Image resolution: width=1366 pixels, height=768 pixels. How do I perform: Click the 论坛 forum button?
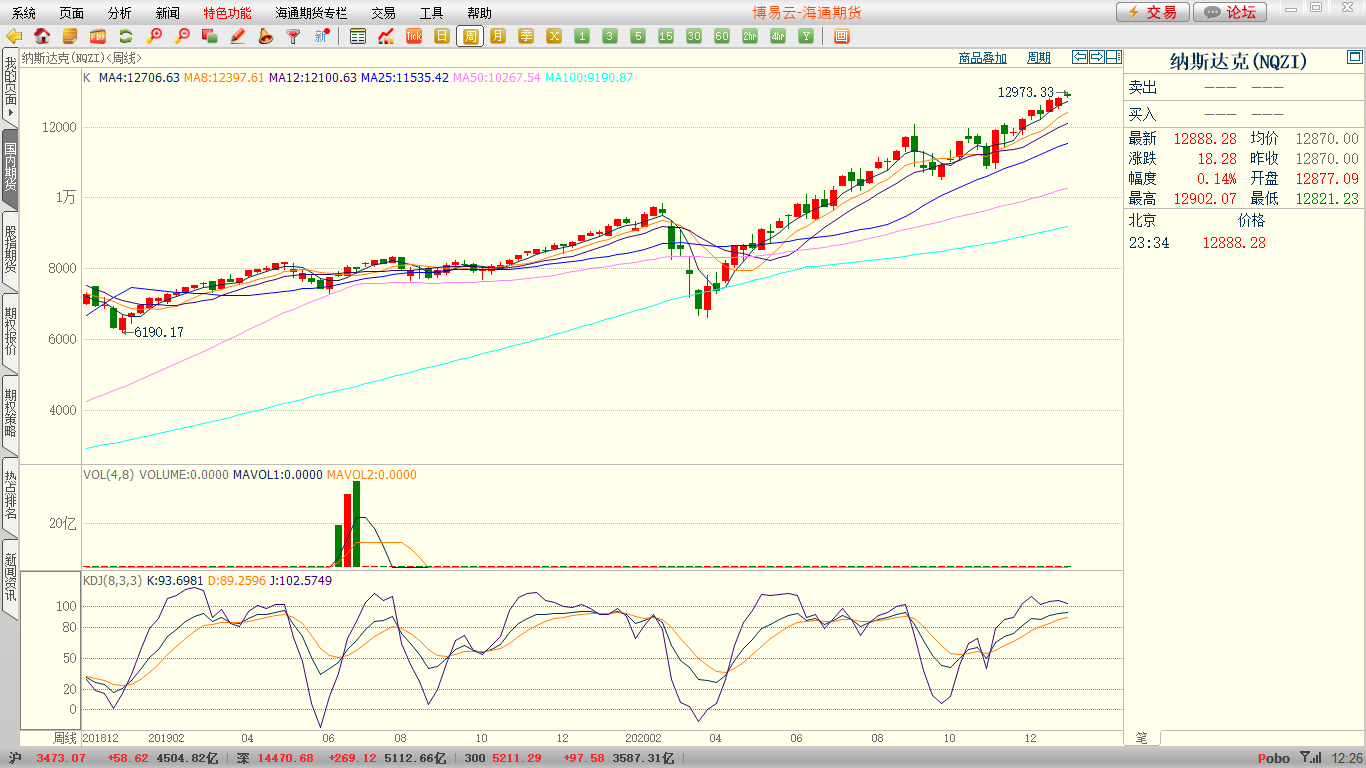point(1230,12)
